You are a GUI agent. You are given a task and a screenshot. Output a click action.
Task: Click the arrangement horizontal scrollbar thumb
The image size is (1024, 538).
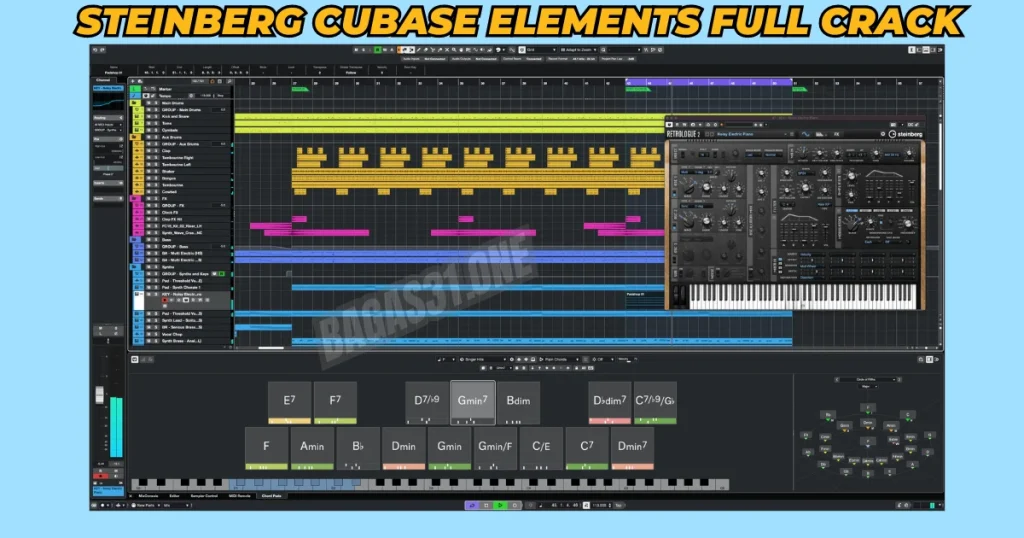point(271,348)
